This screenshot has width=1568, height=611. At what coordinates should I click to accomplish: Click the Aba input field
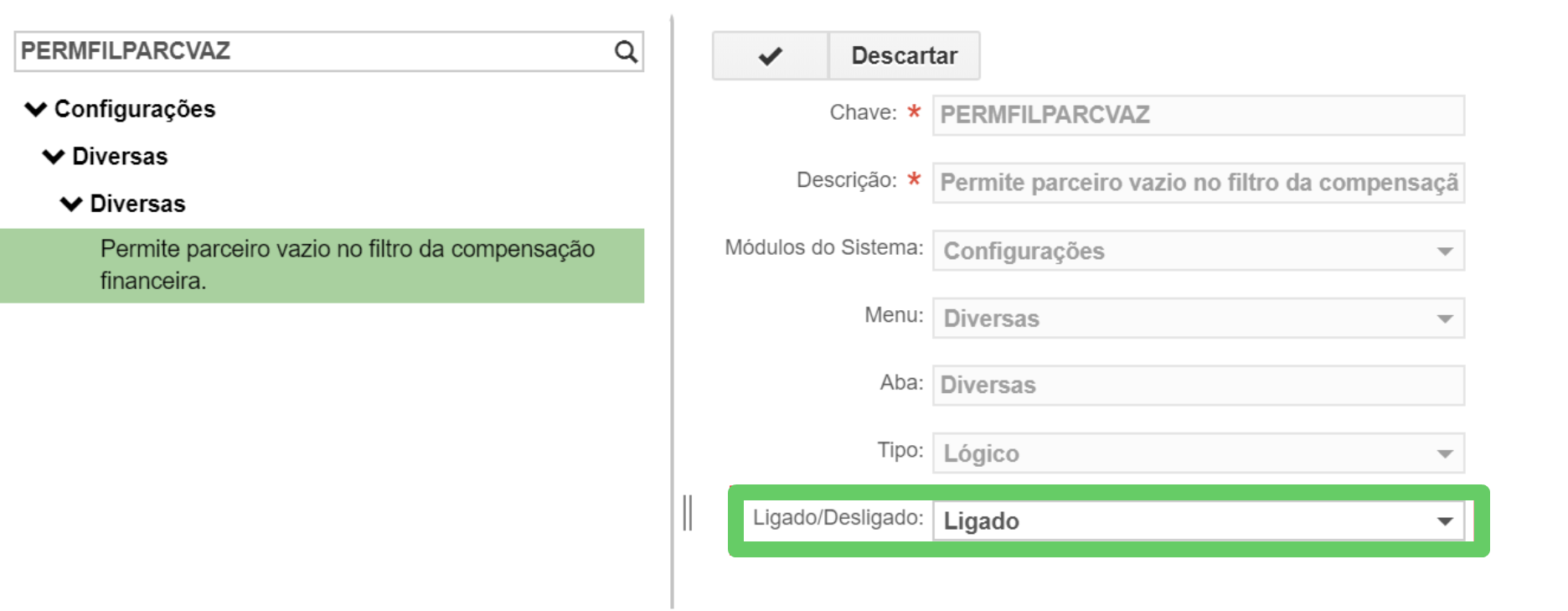[x=1198, y=386]
